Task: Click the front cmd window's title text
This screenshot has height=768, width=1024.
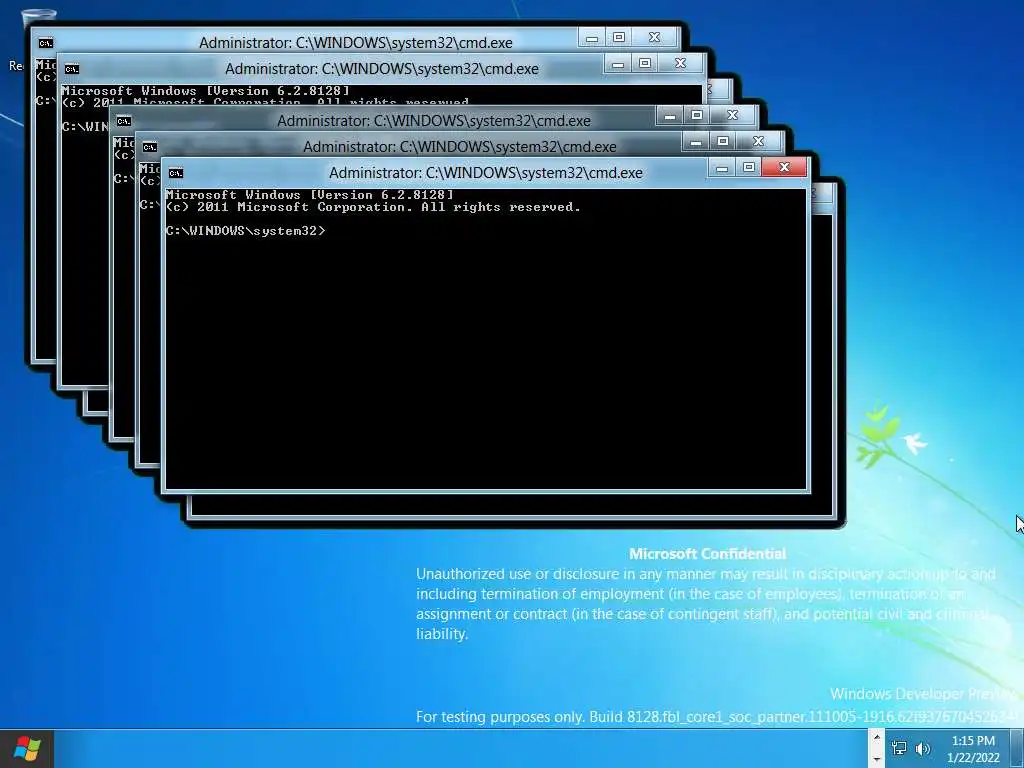Action: click(485, 173)
